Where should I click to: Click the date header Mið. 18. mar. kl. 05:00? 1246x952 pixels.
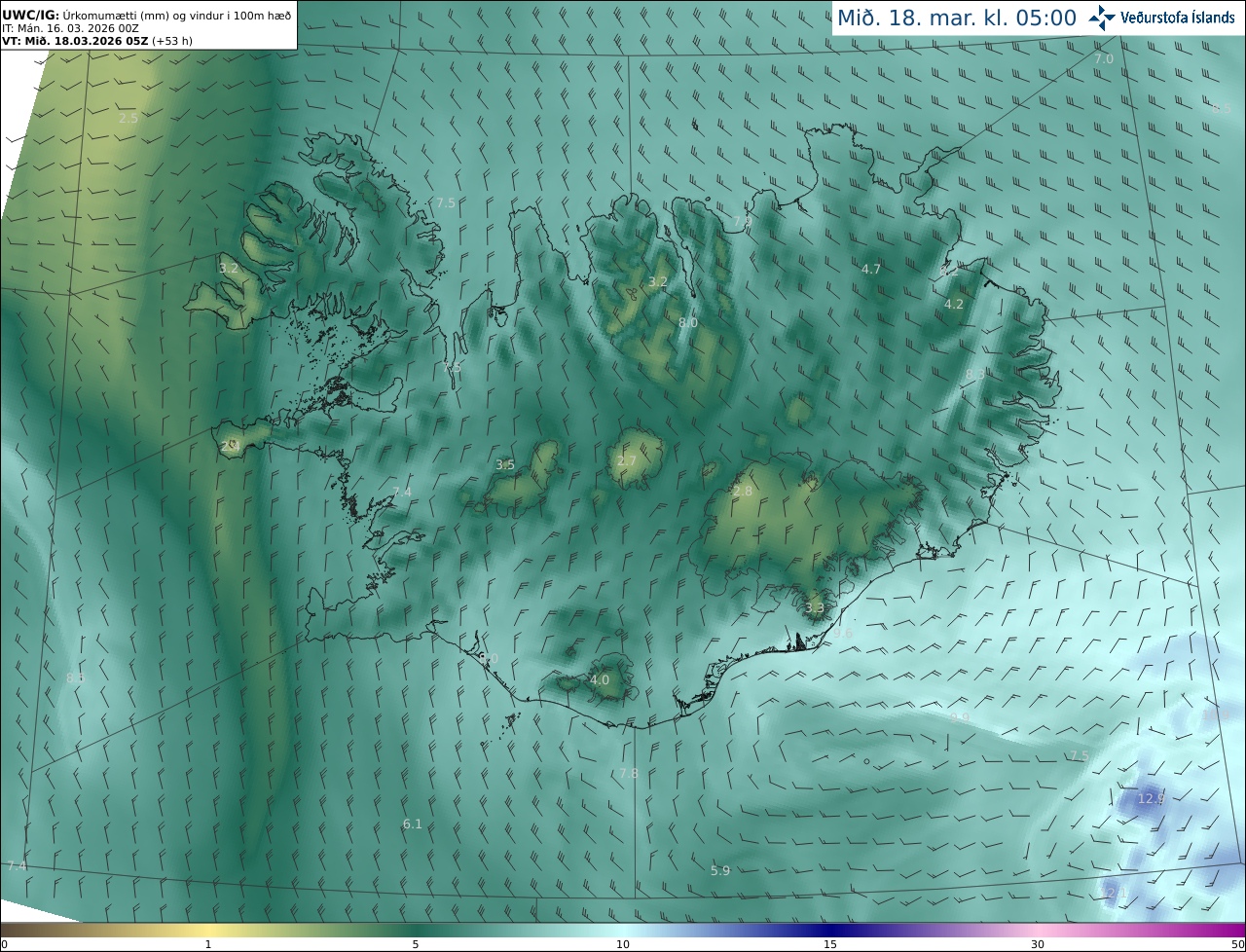pyautogui.click(x=957, y=18)
